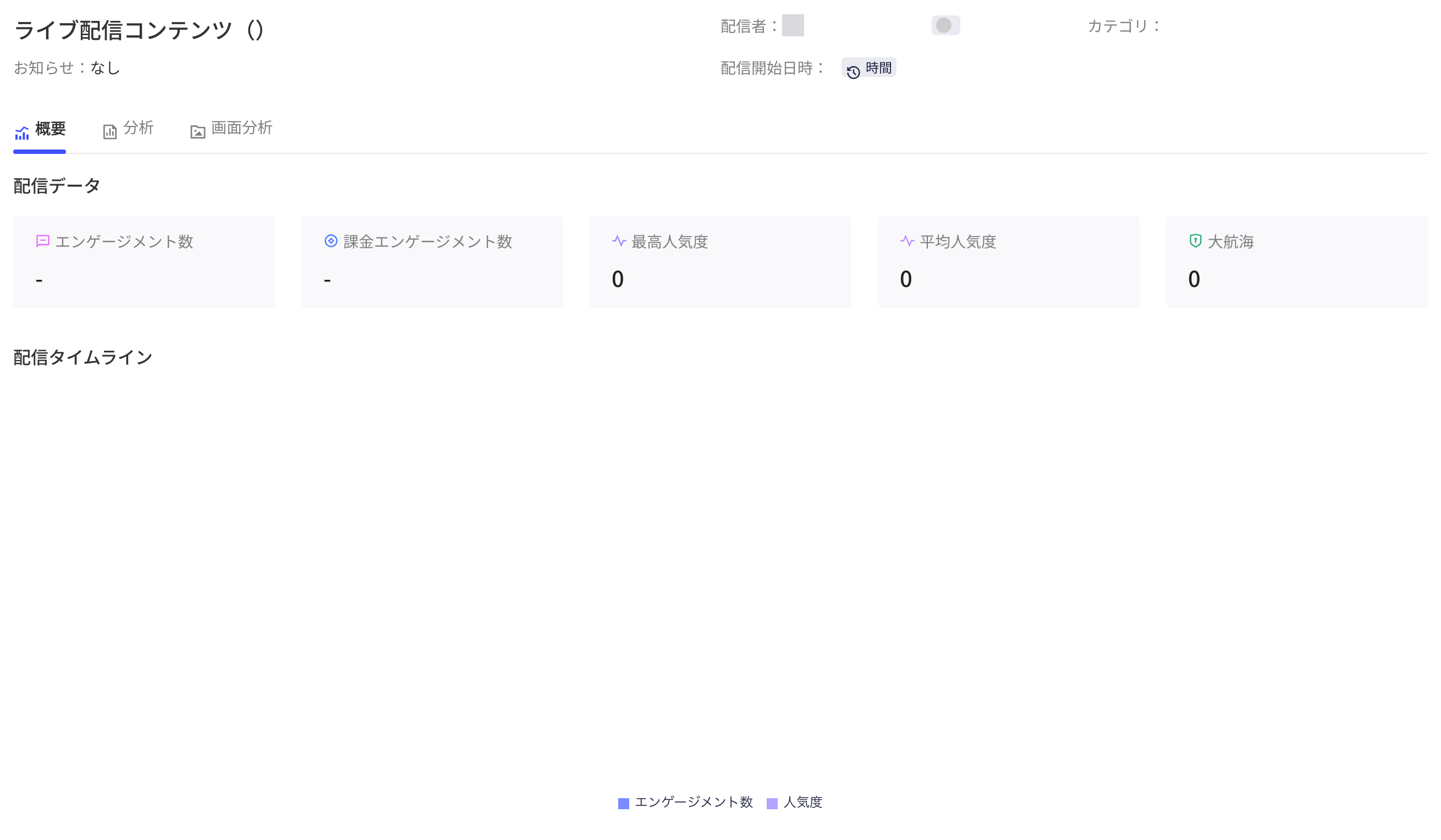The image size is (1441, 840).
Task: Click the dash value under エンゲージメント数
Action: pos(39,280)
